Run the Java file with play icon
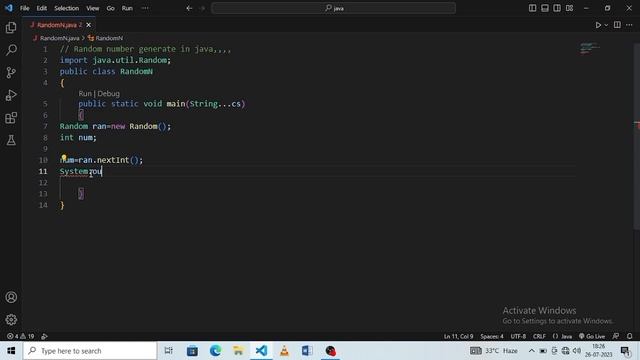Screen dimensions: 640x360 [x=598, y=25]
